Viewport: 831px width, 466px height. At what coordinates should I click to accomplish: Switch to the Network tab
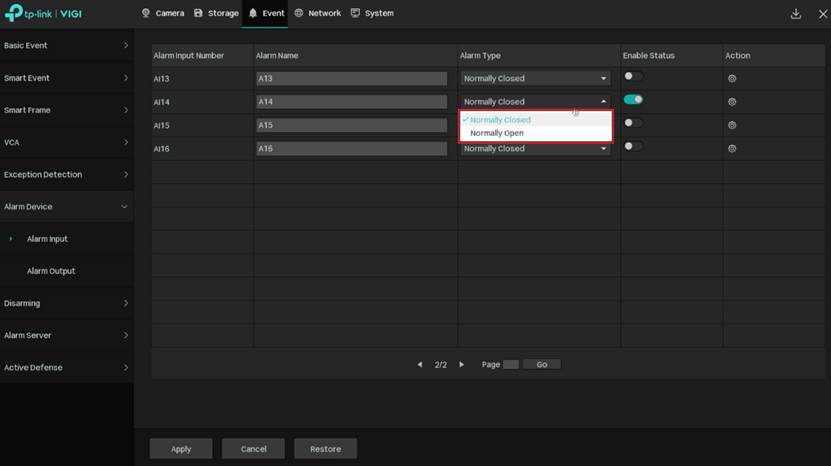click(x=317, y=14)
